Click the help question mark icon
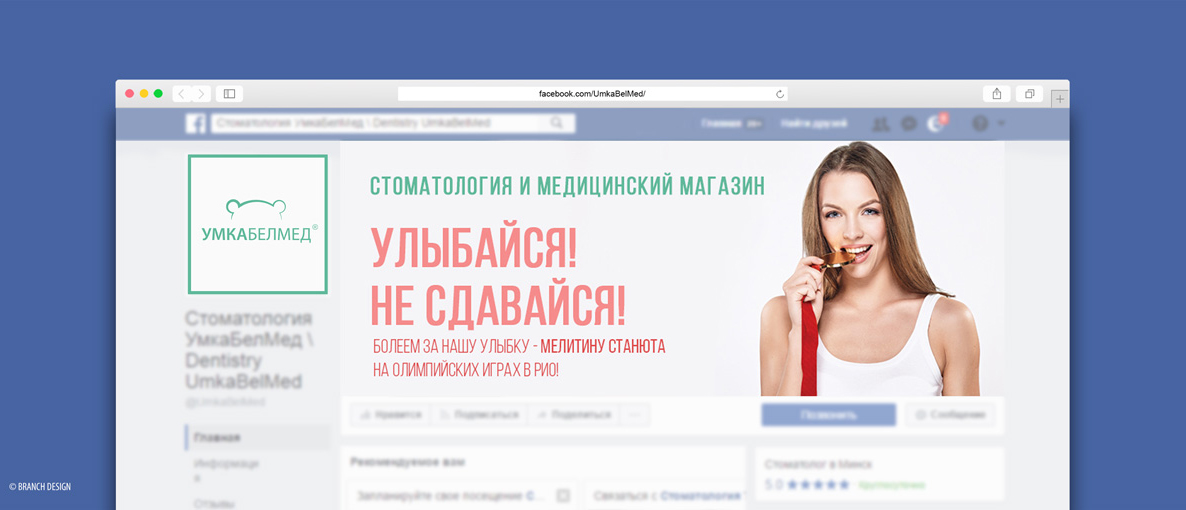 coord(980,124)
